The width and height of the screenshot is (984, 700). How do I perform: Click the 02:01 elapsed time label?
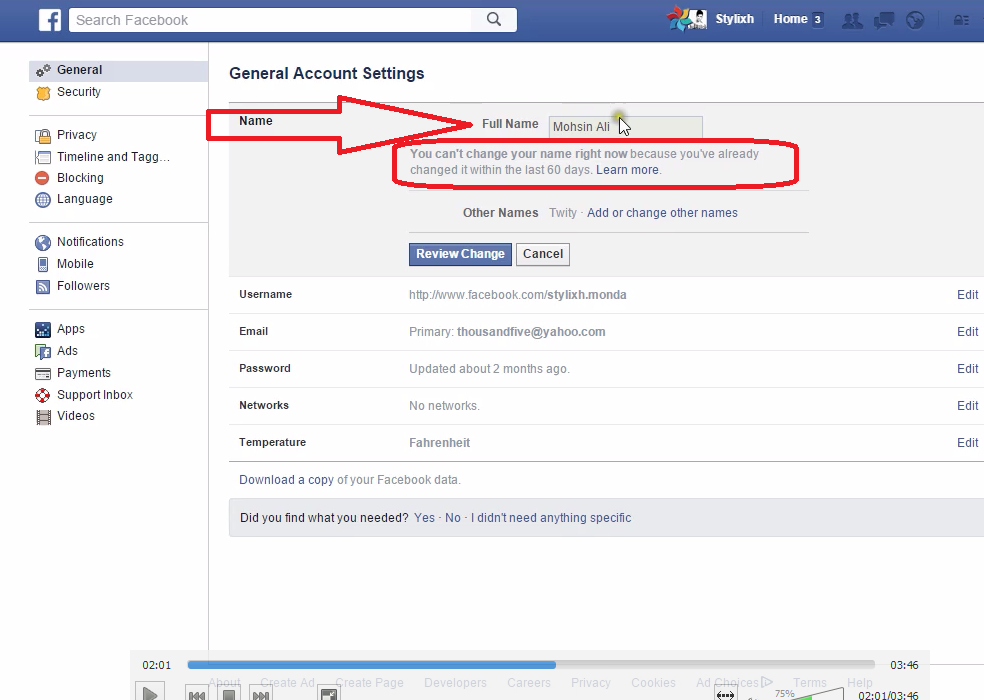156,665
